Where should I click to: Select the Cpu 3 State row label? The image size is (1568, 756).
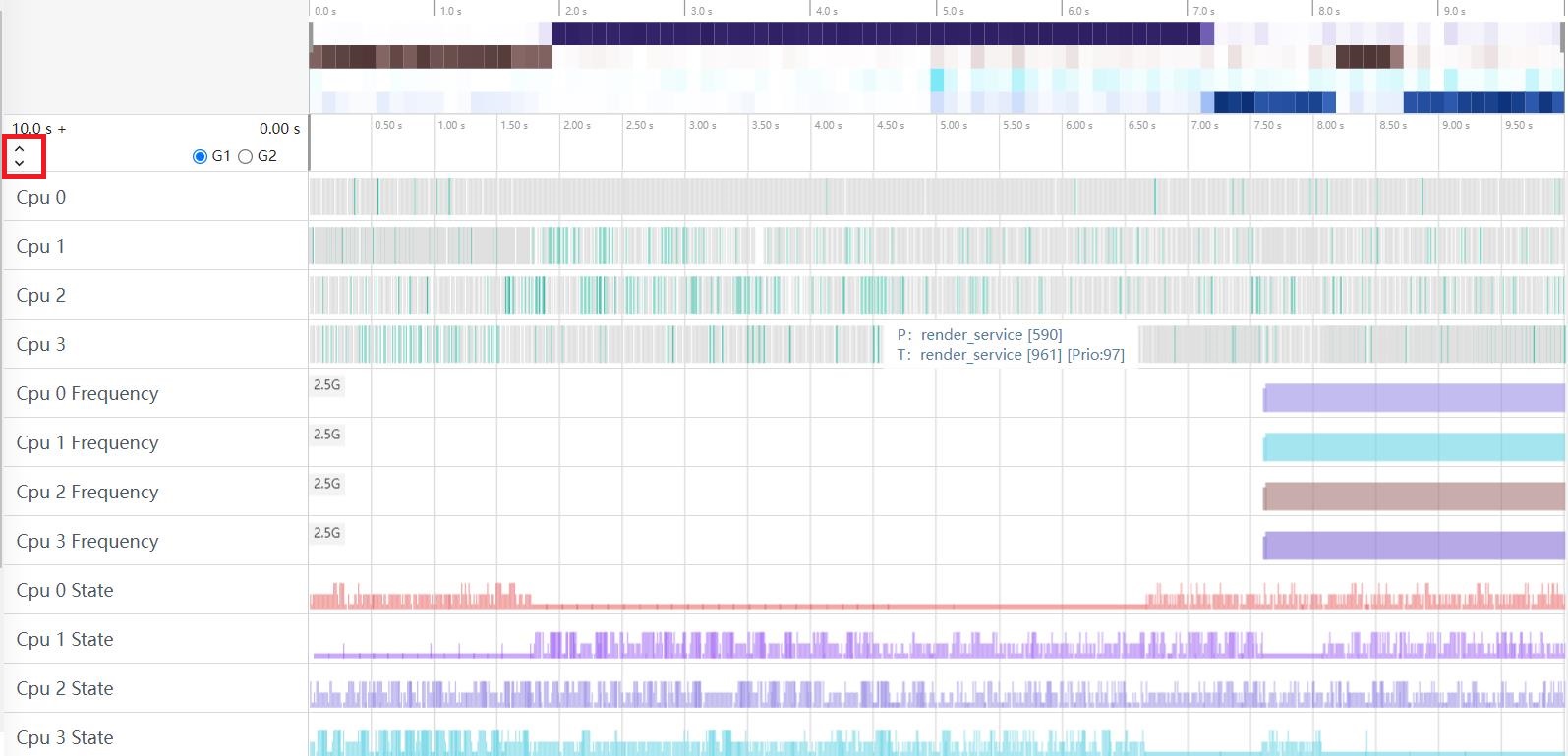tap(65, 737)
